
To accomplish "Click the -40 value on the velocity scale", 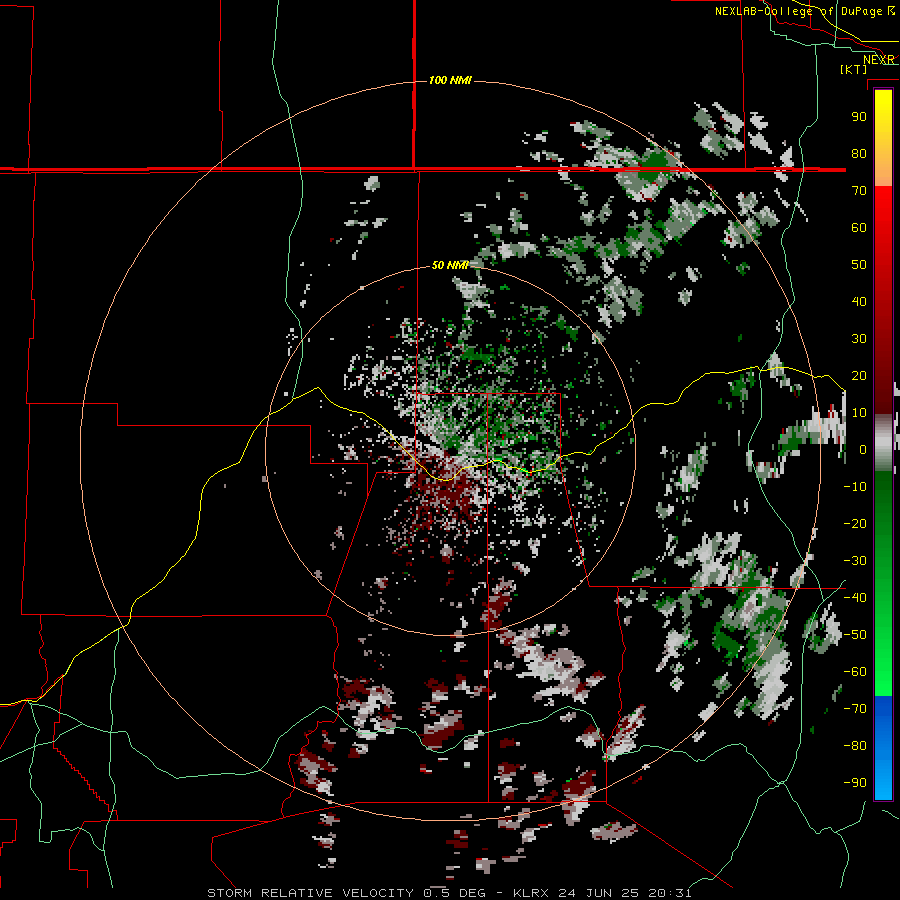I will [x=855, y=598].
